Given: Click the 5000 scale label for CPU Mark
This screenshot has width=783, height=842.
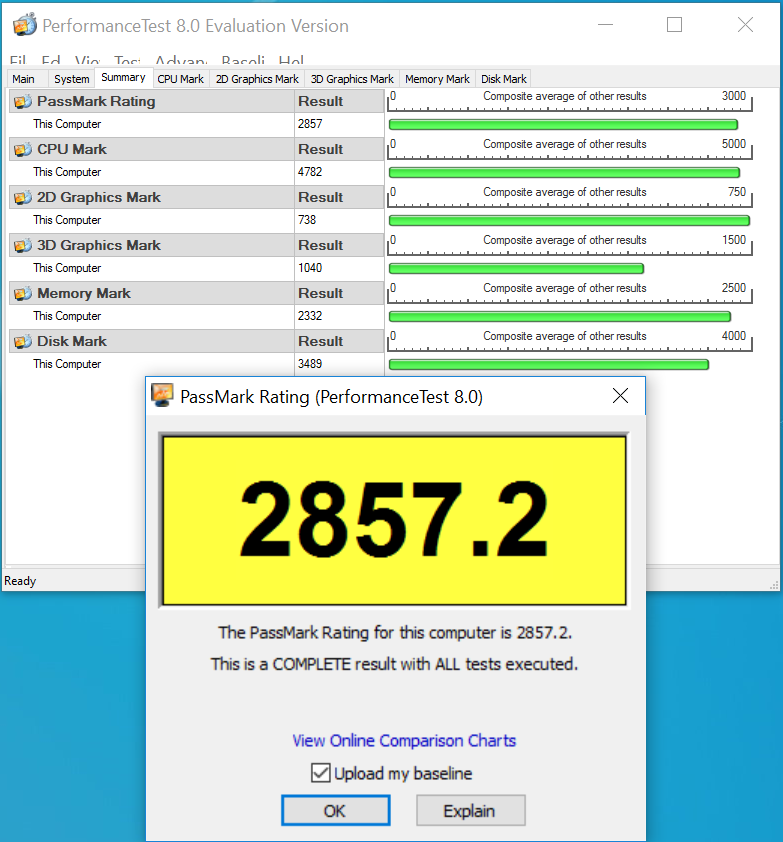Looking at the screenshot, I should point(734,144).
